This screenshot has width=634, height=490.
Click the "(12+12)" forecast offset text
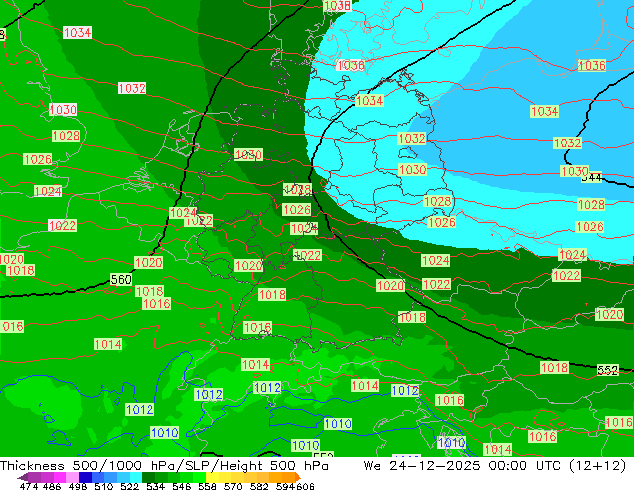click(x=598, y=466)
